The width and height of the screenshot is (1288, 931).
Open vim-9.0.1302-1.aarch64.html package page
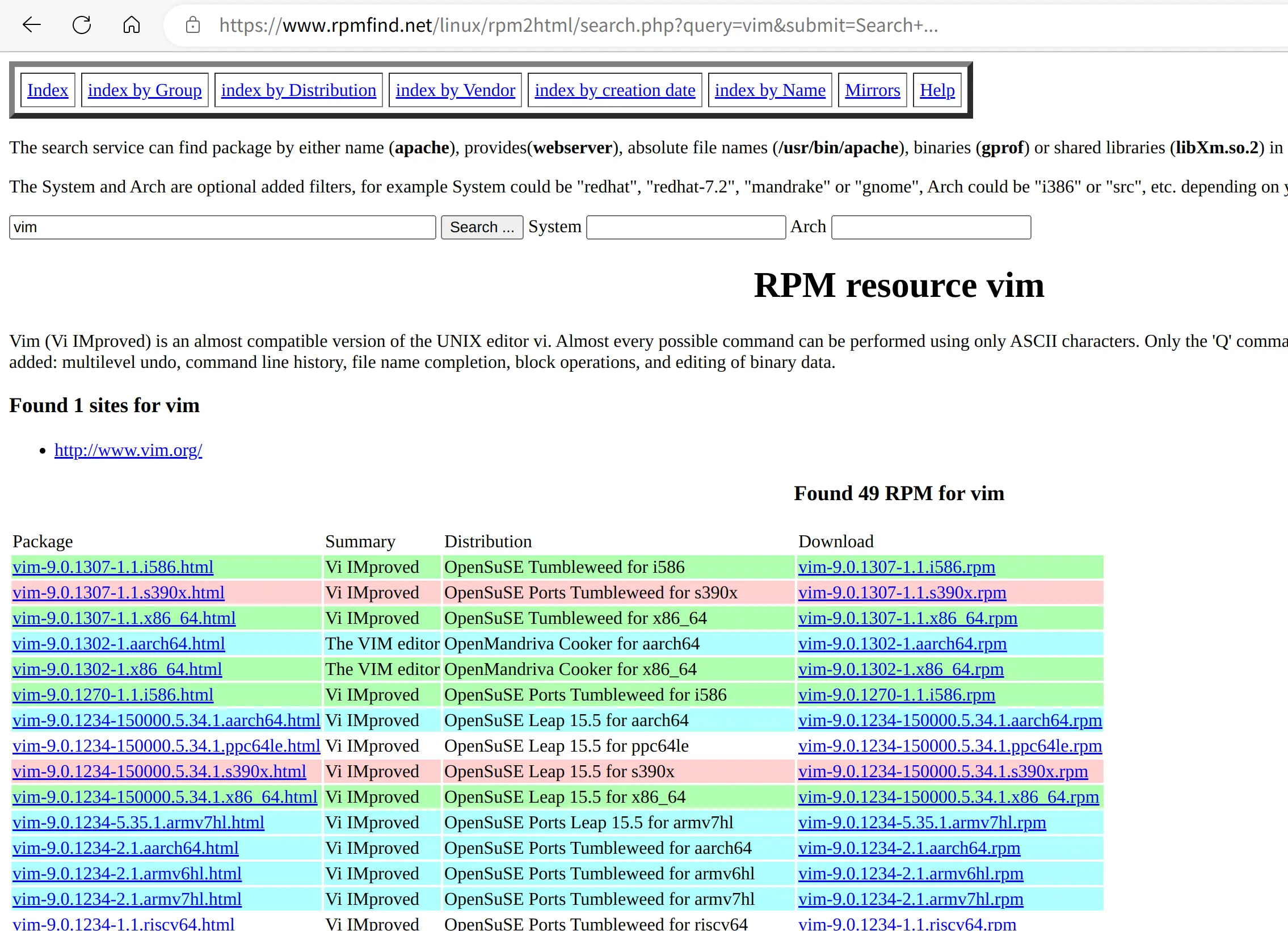119,644
